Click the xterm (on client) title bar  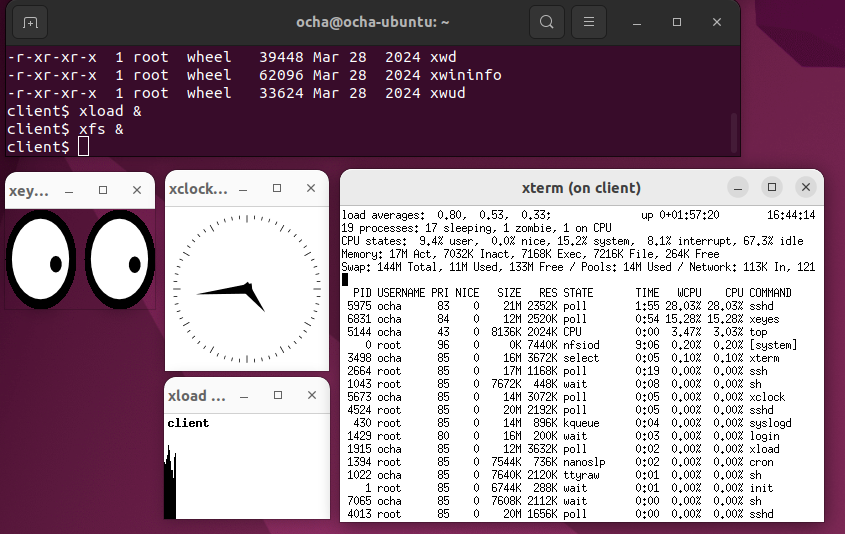pyautogui.click(x=581, y=188)
